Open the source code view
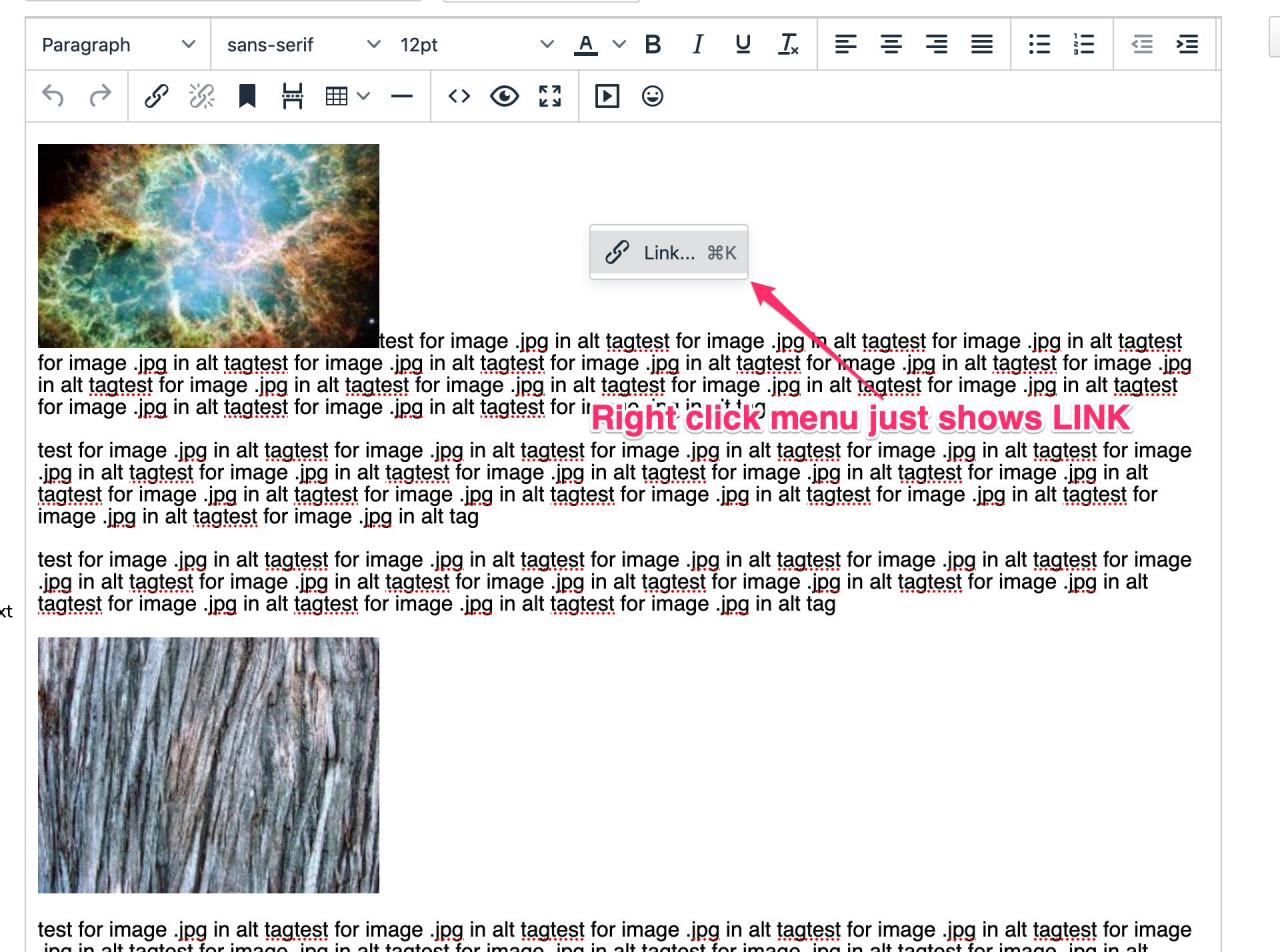The image size is (1280, 952). (x=459, y=96)
